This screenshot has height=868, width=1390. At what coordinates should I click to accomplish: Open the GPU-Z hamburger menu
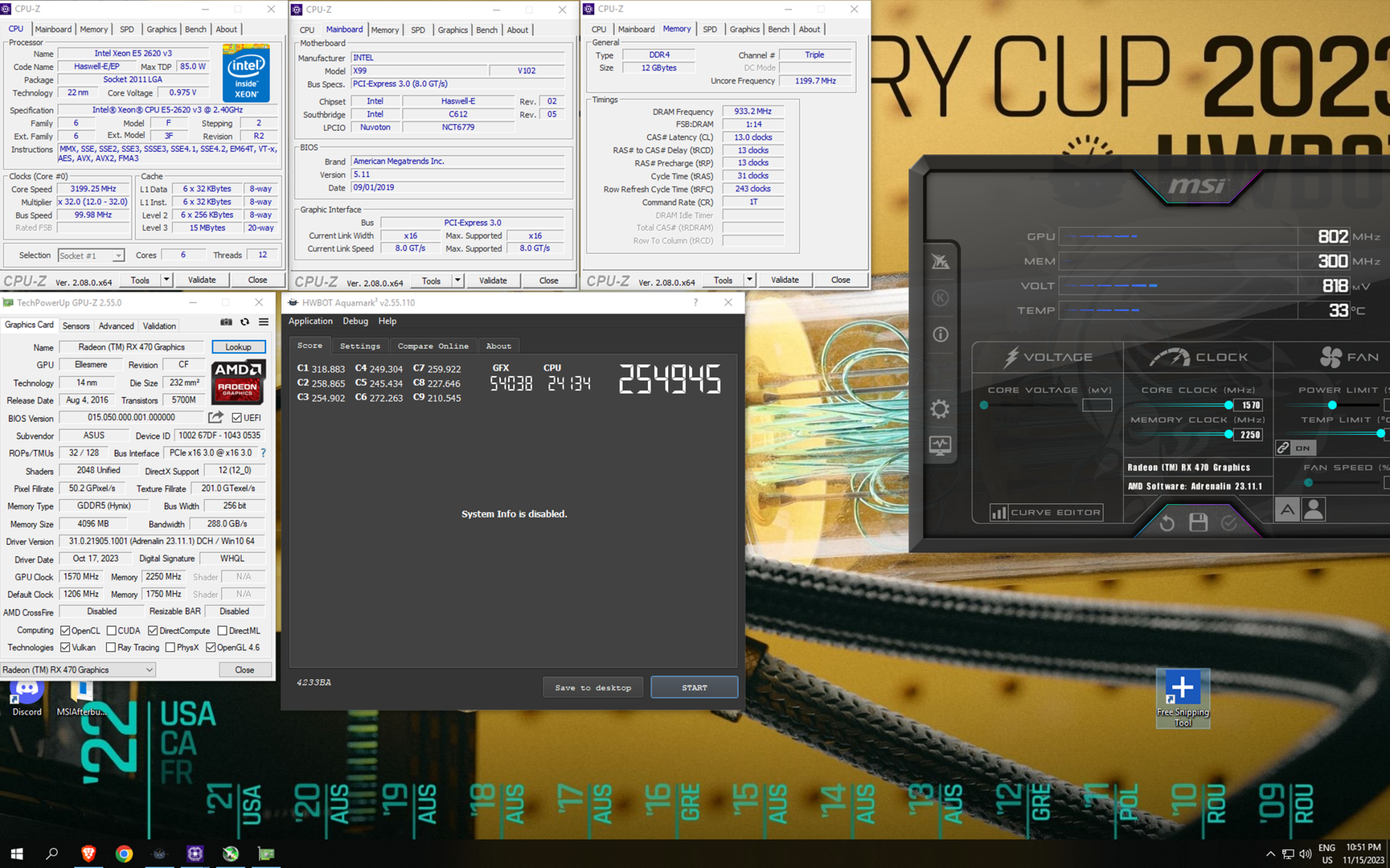pyautogui.click(x=264, y=322)
